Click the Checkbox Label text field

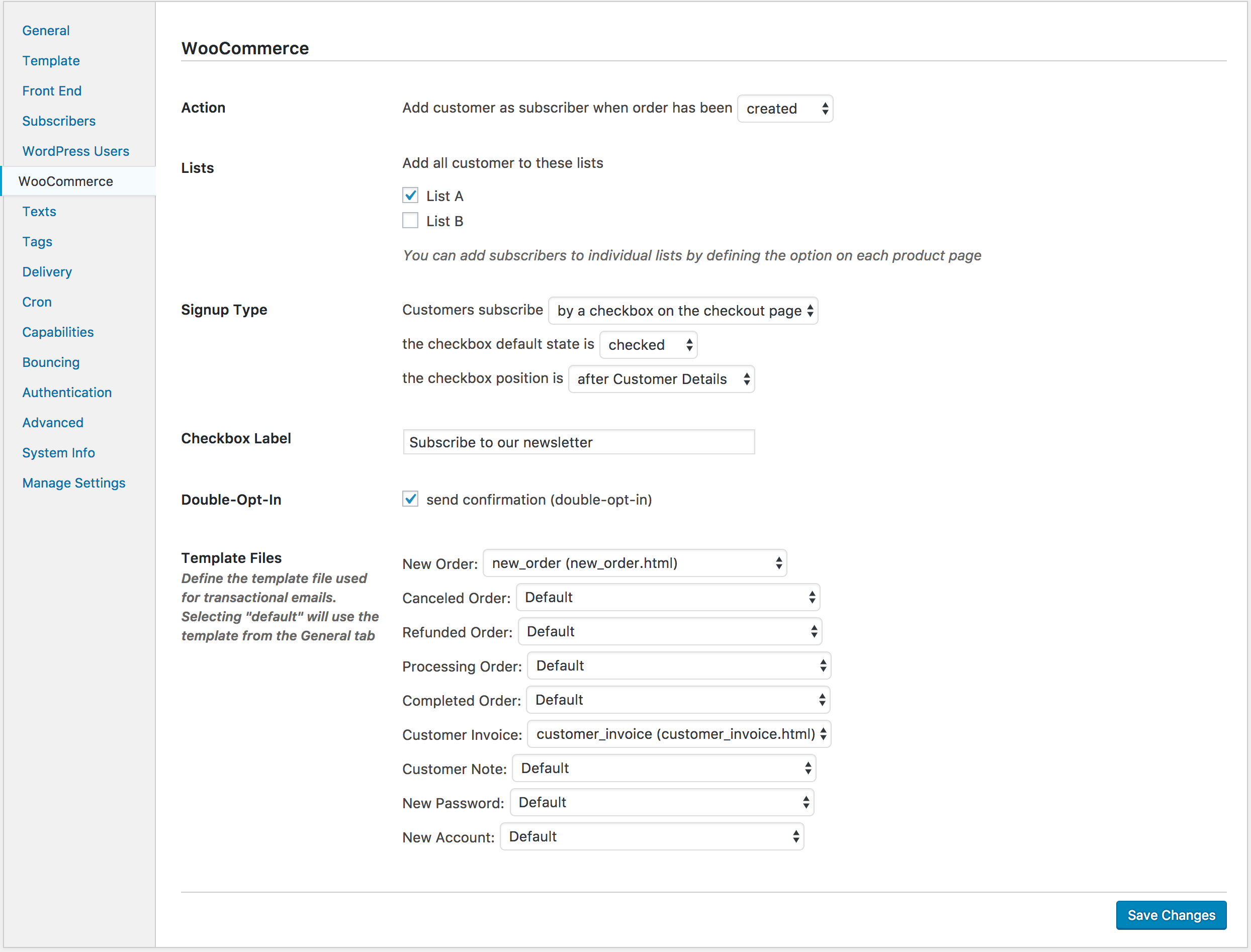(x=579, y=442)
